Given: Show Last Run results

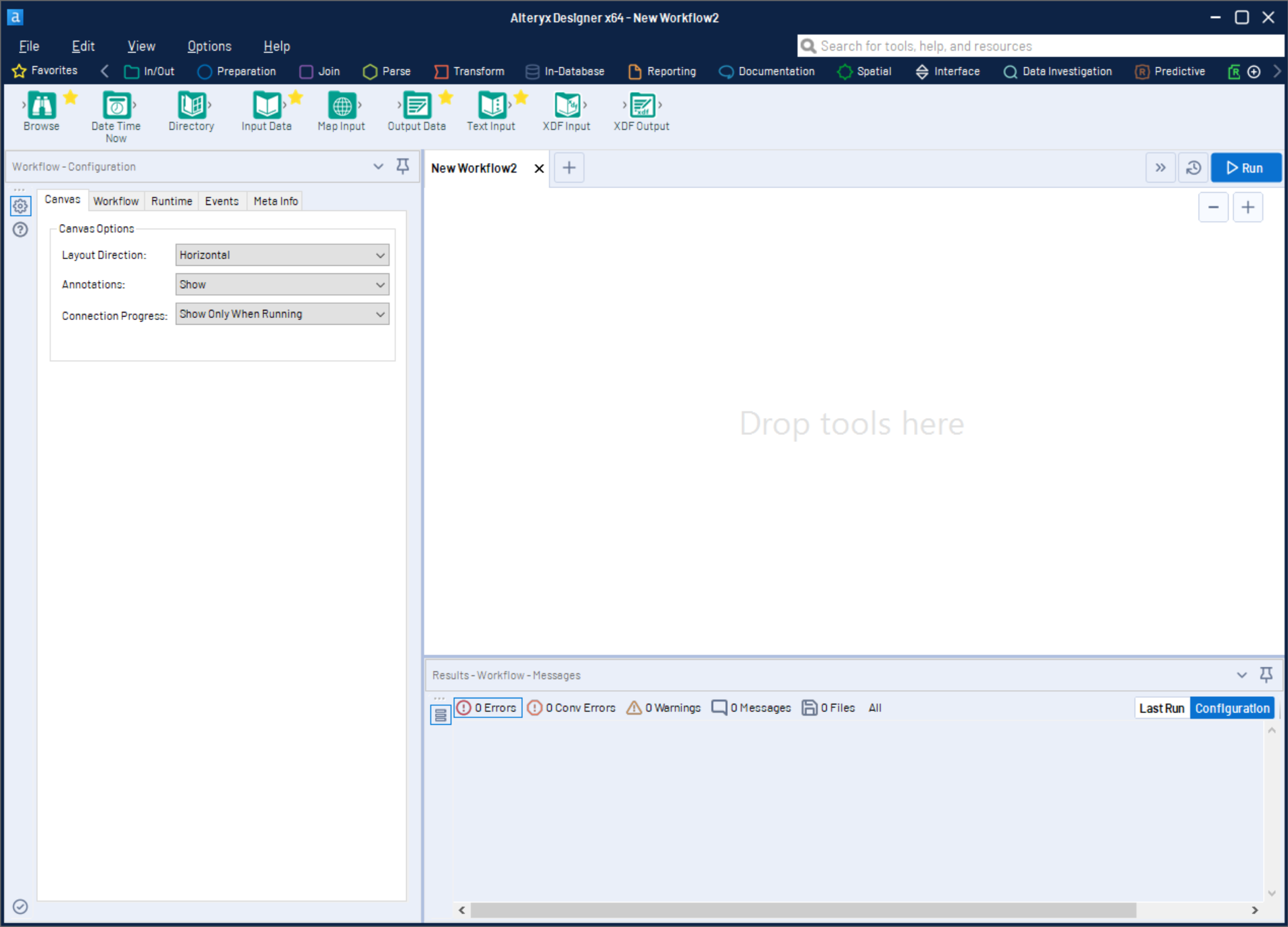Looking at the screenshot, I should (1161, 708).
